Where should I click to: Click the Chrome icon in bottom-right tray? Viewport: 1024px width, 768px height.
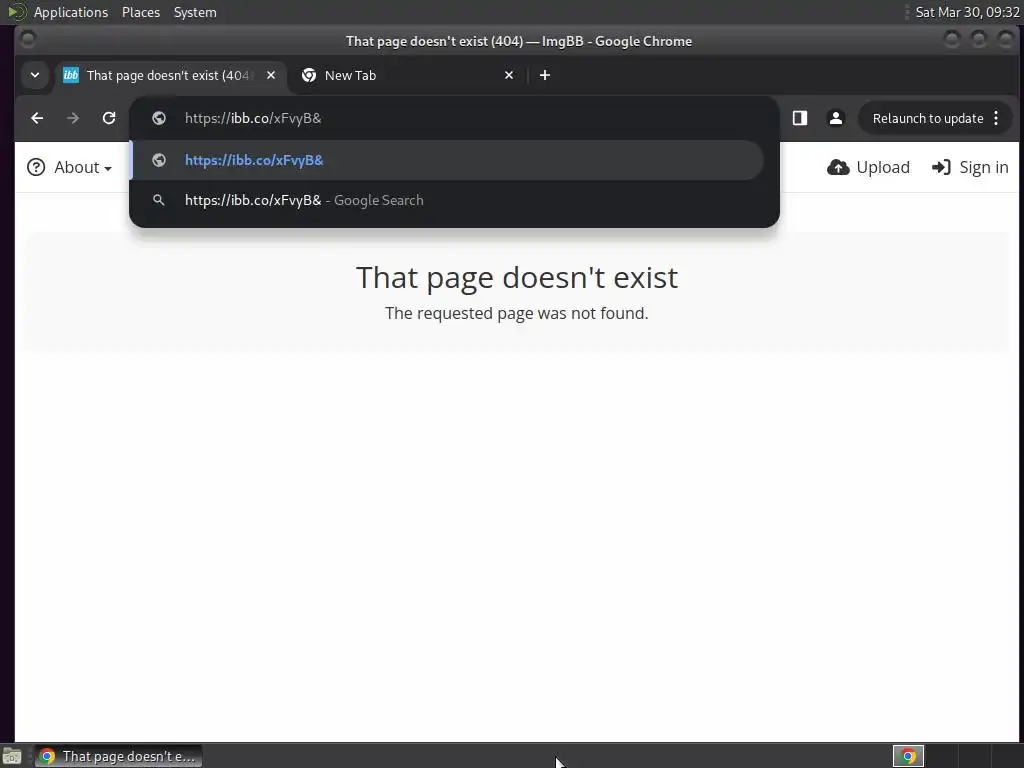pyautogui.click(x=908, y=756)
